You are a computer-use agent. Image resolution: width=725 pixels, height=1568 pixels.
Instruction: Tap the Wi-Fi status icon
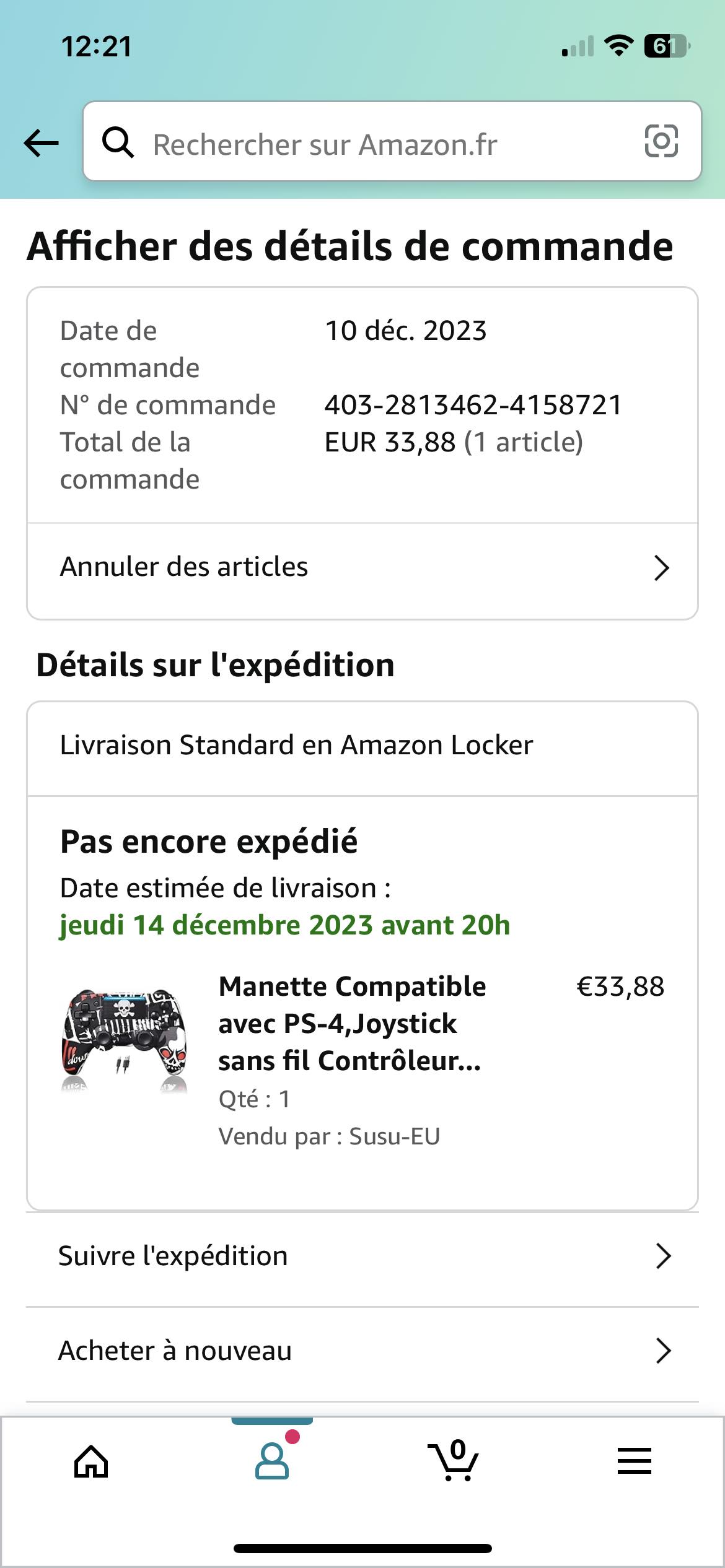pyautogui.click(x=618, y=46)
